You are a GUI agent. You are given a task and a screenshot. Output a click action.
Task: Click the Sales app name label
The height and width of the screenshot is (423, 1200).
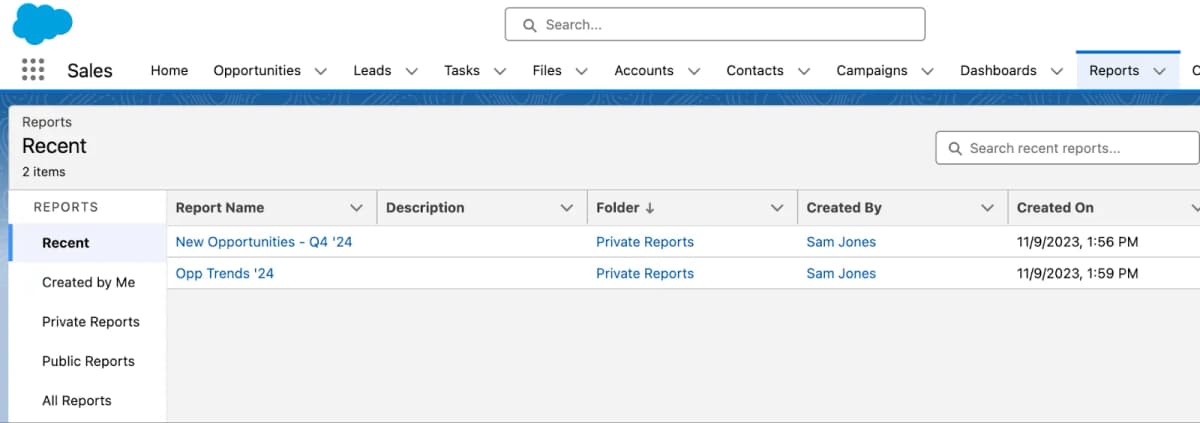coord(90,70)
